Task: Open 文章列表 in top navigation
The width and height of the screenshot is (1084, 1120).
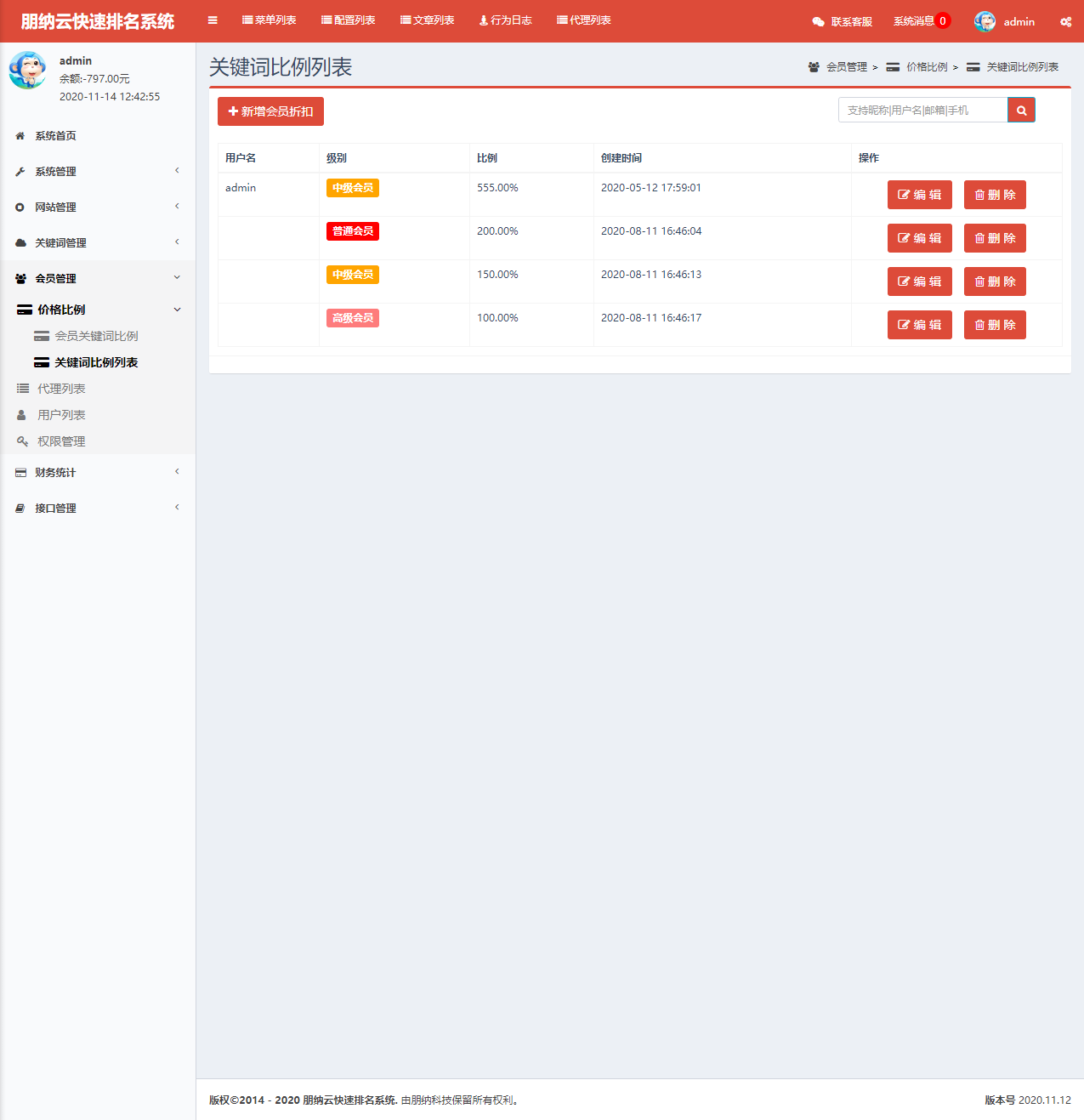Action: coord(428,20)
